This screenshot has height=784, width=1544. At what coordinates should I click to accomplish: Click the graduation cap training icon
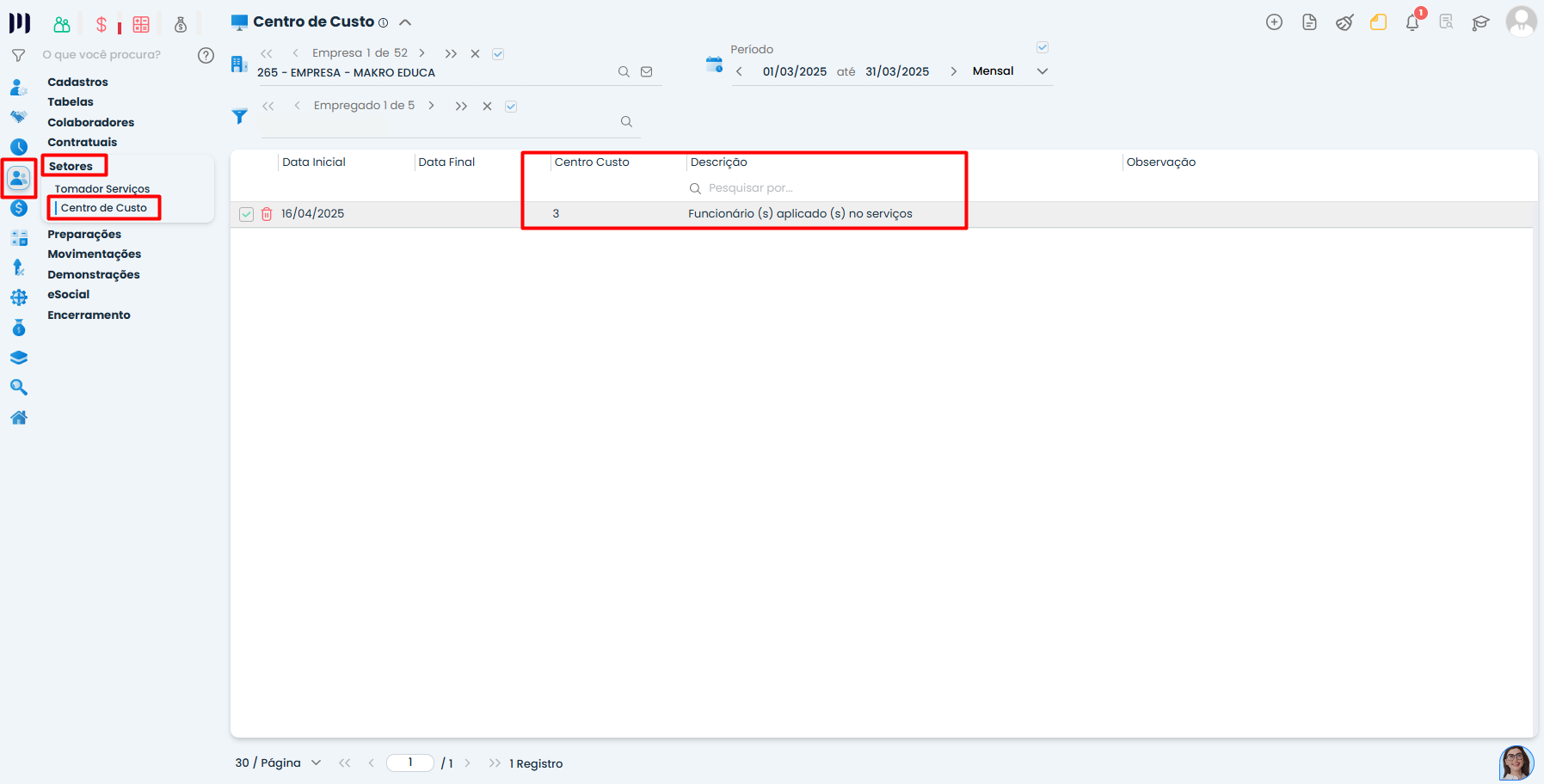pos(1480,23)
